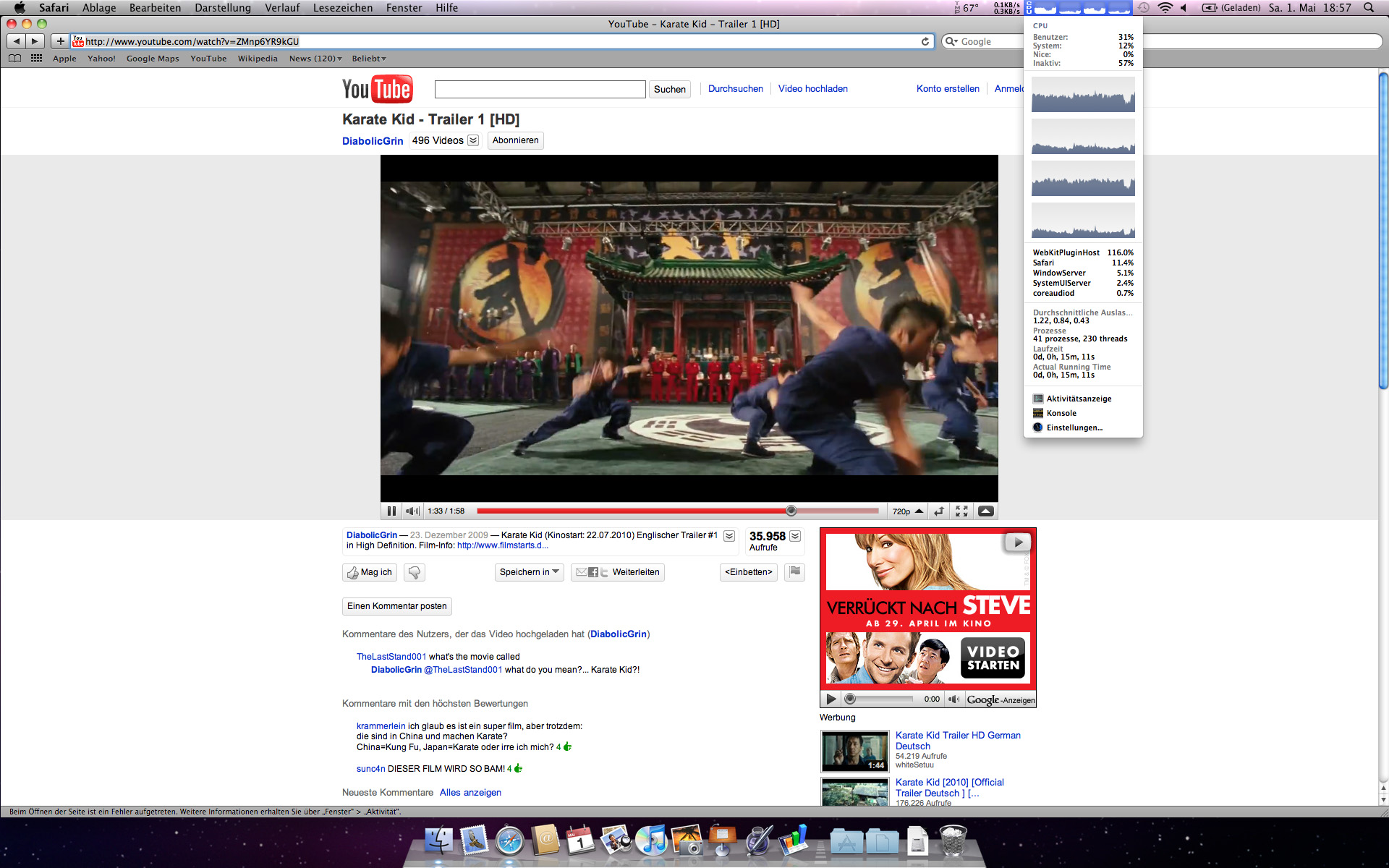Open the Bearbeiten menu
This screenshot has height=868, width=1389.
tap(155, 8)
